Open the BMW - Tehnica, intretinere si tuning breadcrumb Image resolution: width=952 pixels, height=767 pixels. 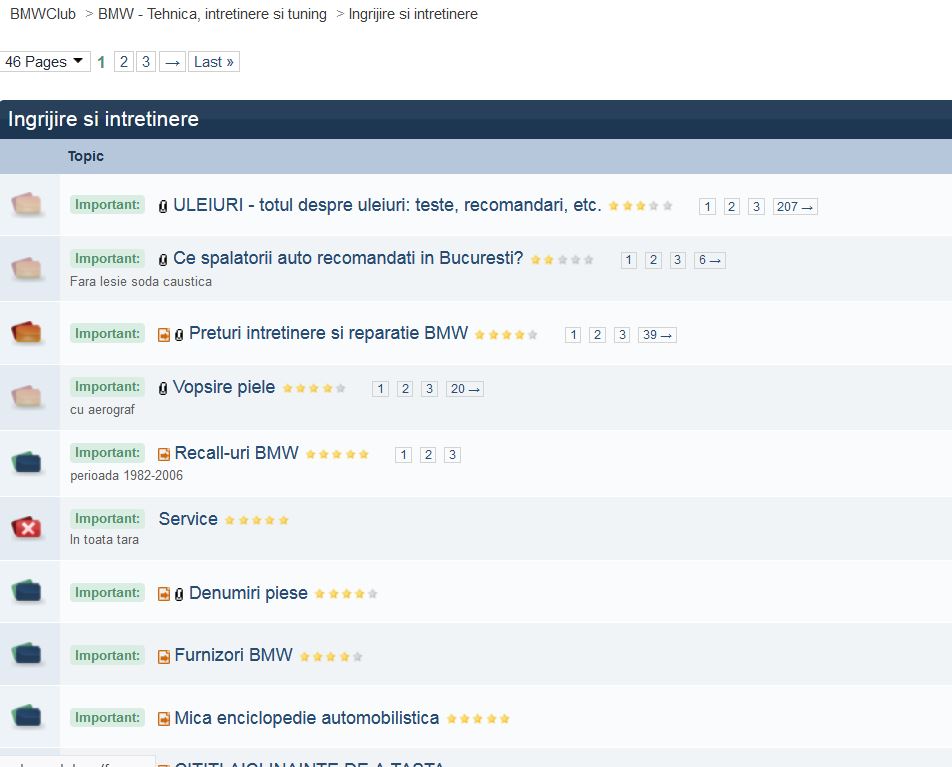click(x=212, y=14)
